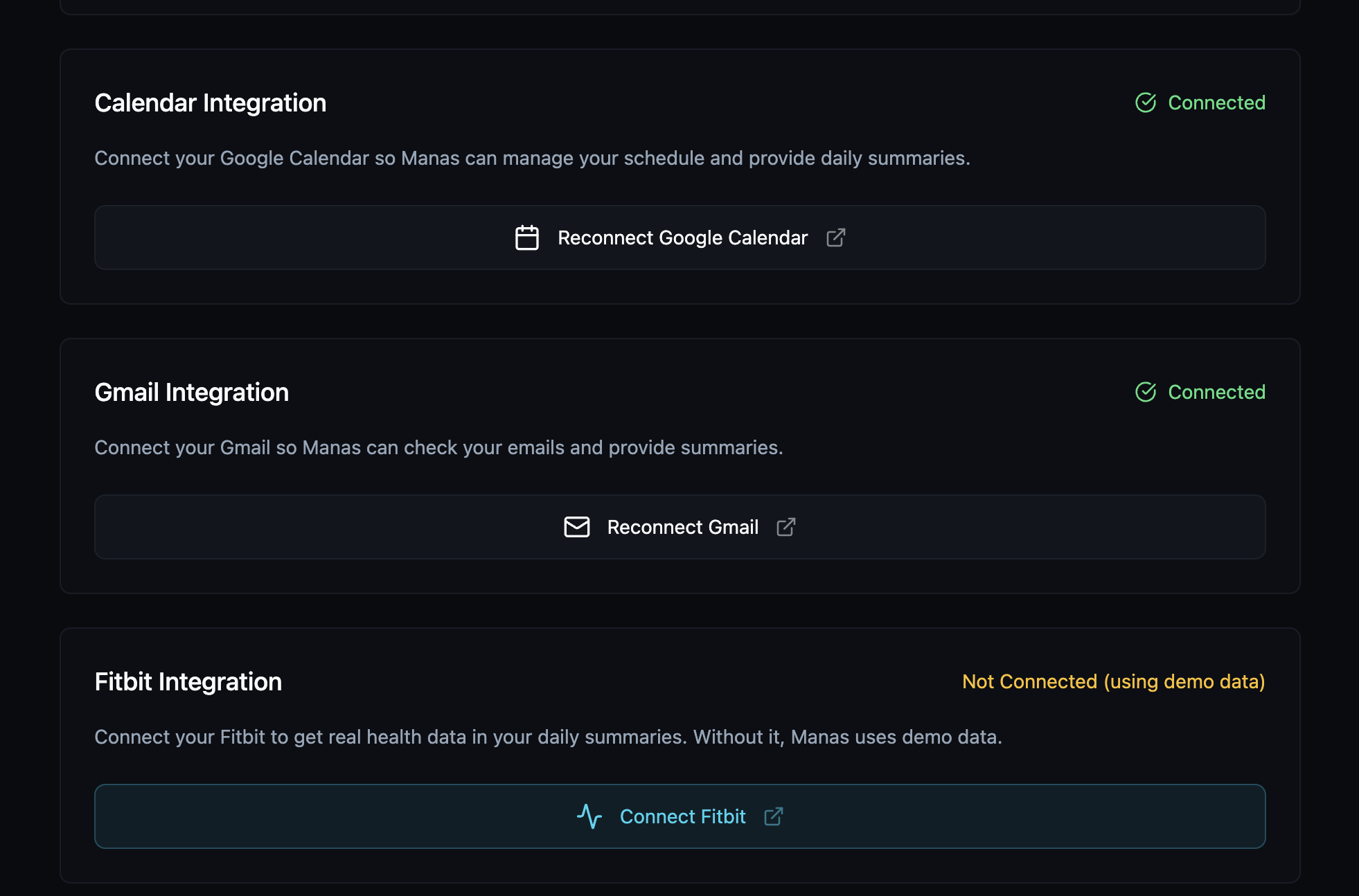Click the Fitbit demo data description text
The image size is (1359, 896).
pyautogui.click(x=548, y=737)
